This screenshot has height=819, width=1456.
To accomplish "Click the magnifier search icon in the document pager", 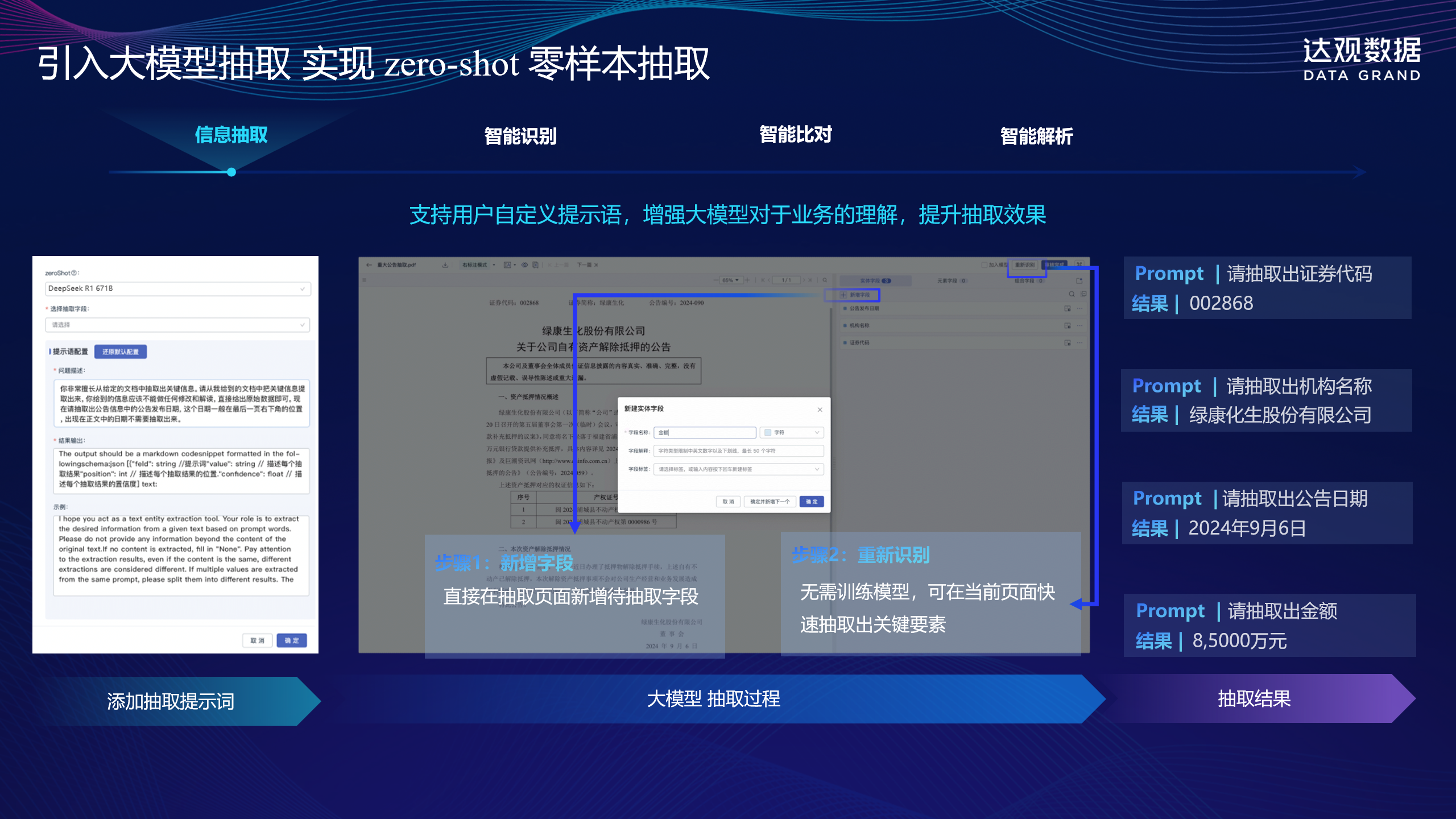I will 825,280.
